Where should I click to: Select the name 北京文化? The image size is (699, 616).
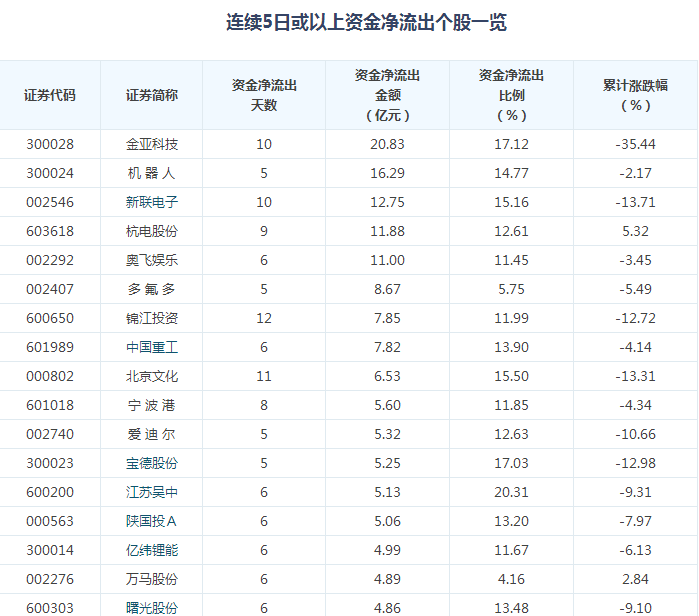pos(152,376)
